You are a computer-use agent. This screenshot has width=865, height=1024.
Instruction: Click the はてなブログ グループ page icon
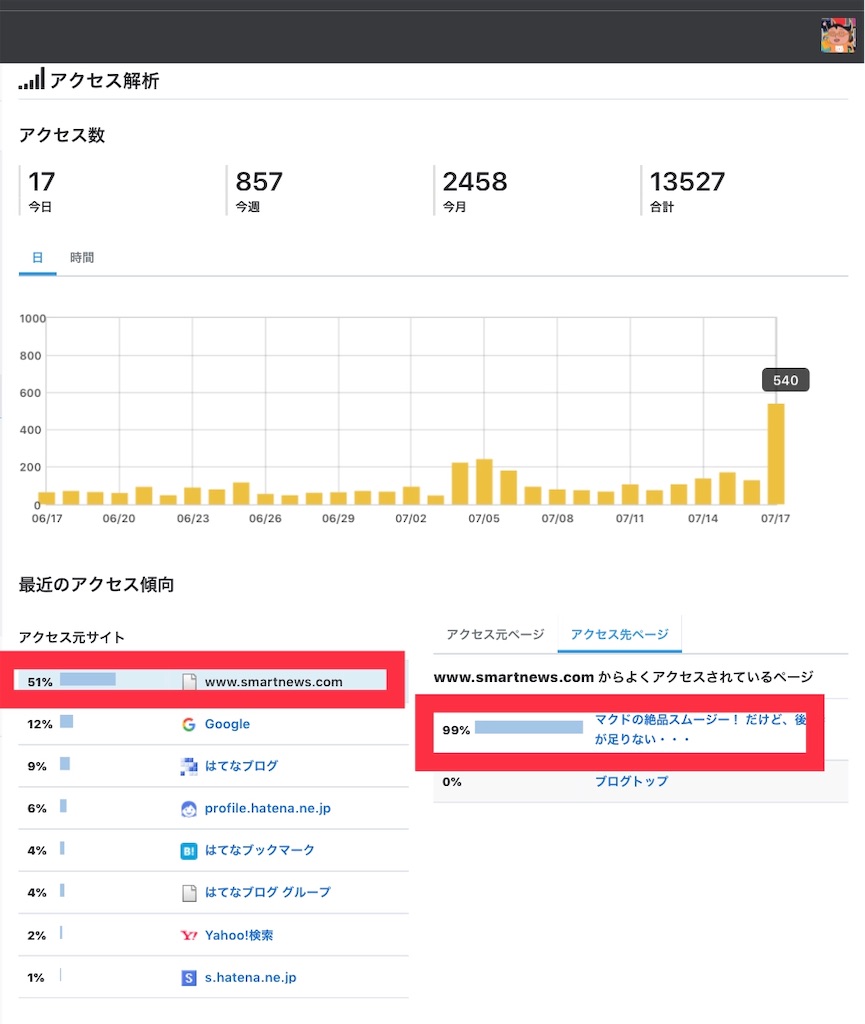[x=189, y=893]
